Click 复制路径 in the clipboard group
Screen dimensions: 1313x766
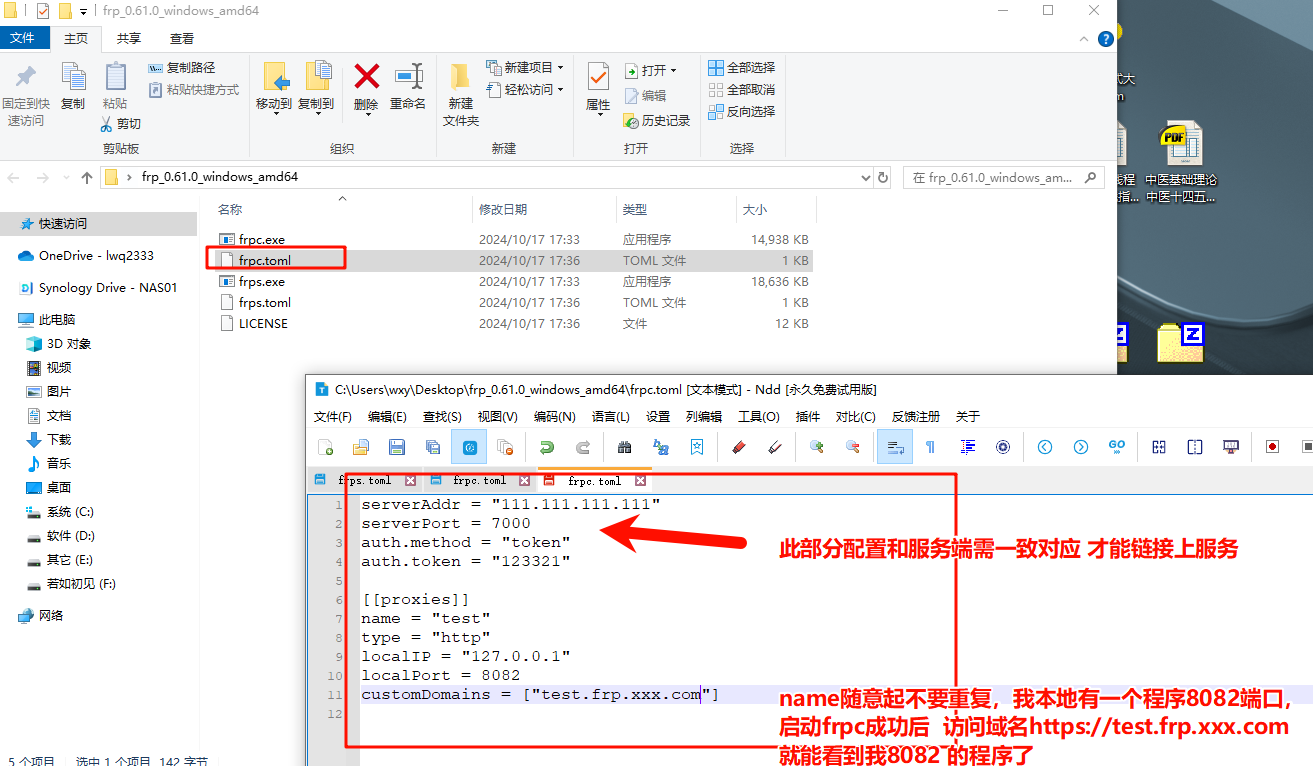click(182, 68)
